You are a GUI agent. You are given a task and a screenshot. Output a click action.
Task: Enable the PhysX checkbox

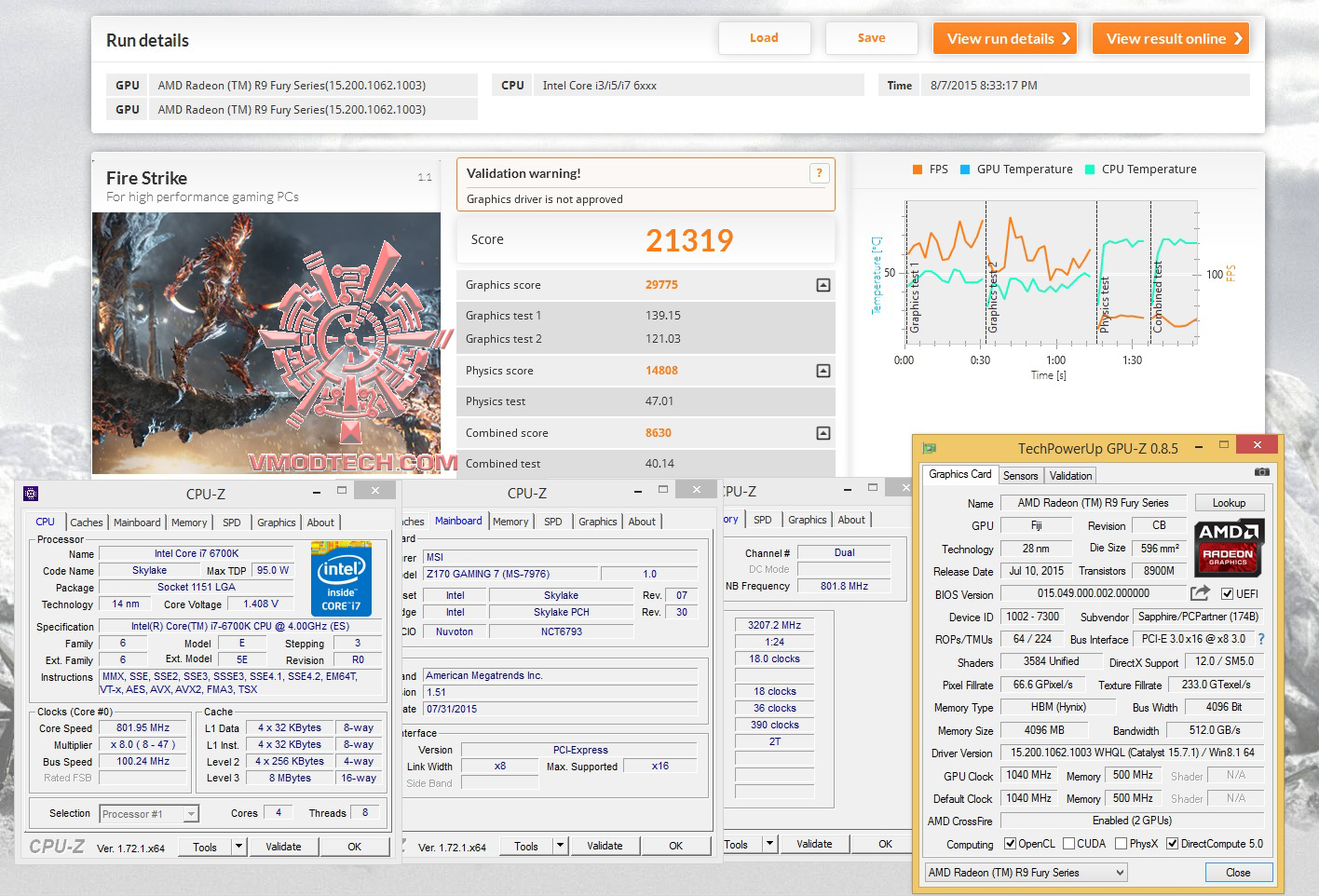pyautogui.click(x=1122, y=844)
